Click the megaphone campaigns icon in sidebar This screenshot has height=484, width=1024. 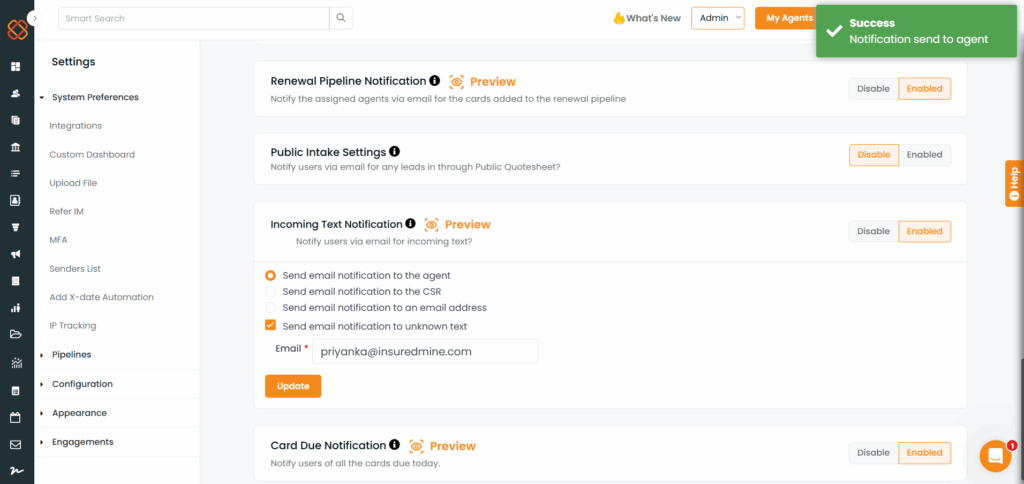pos(16,254)
